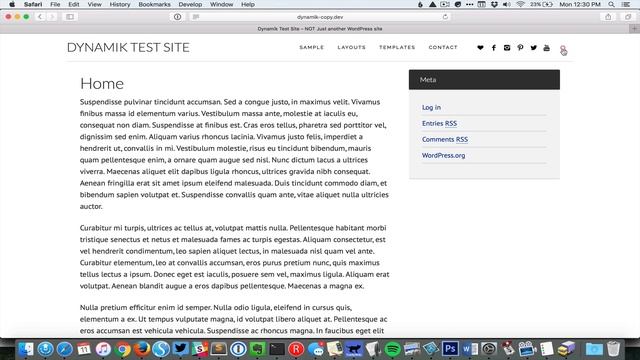This screenshot has height=360, width=640.
Task: Click the Dropbox menu bar icon
Action: [494, 4]
